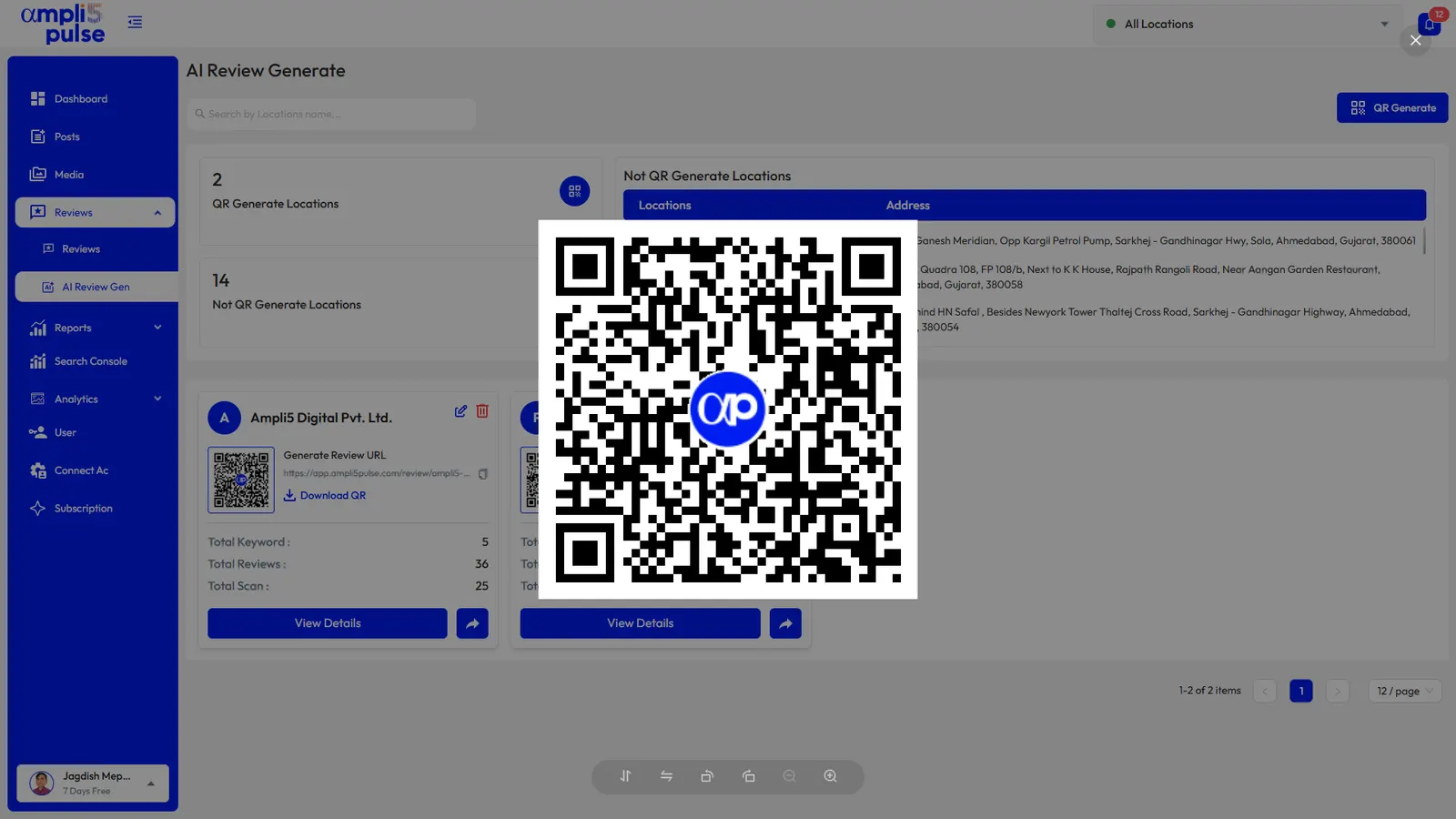The width and height of the screenshot is (1456, 819).
Task: Click the Ampli5 Pulse logo
Action: [x=63, y=24]
